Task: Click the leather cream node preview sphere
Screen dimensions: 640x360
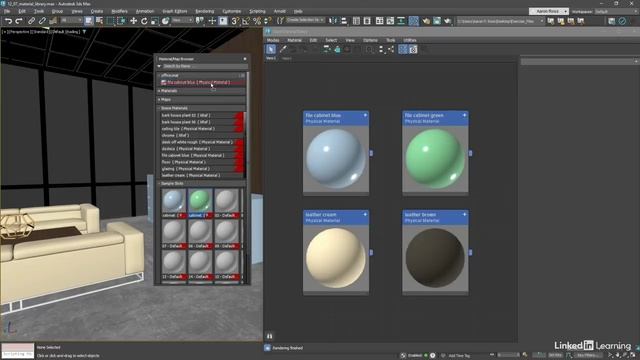Action: click(x=336, y=258)
